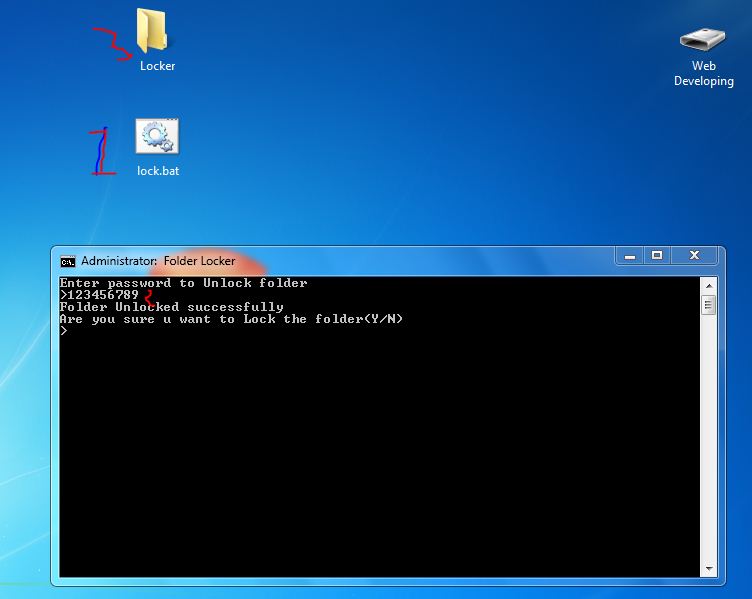Image resolution: width=752 pixels, height=599 pixels.
Task: Click the 'Locker' folder name label
Action: click(157, 66)
